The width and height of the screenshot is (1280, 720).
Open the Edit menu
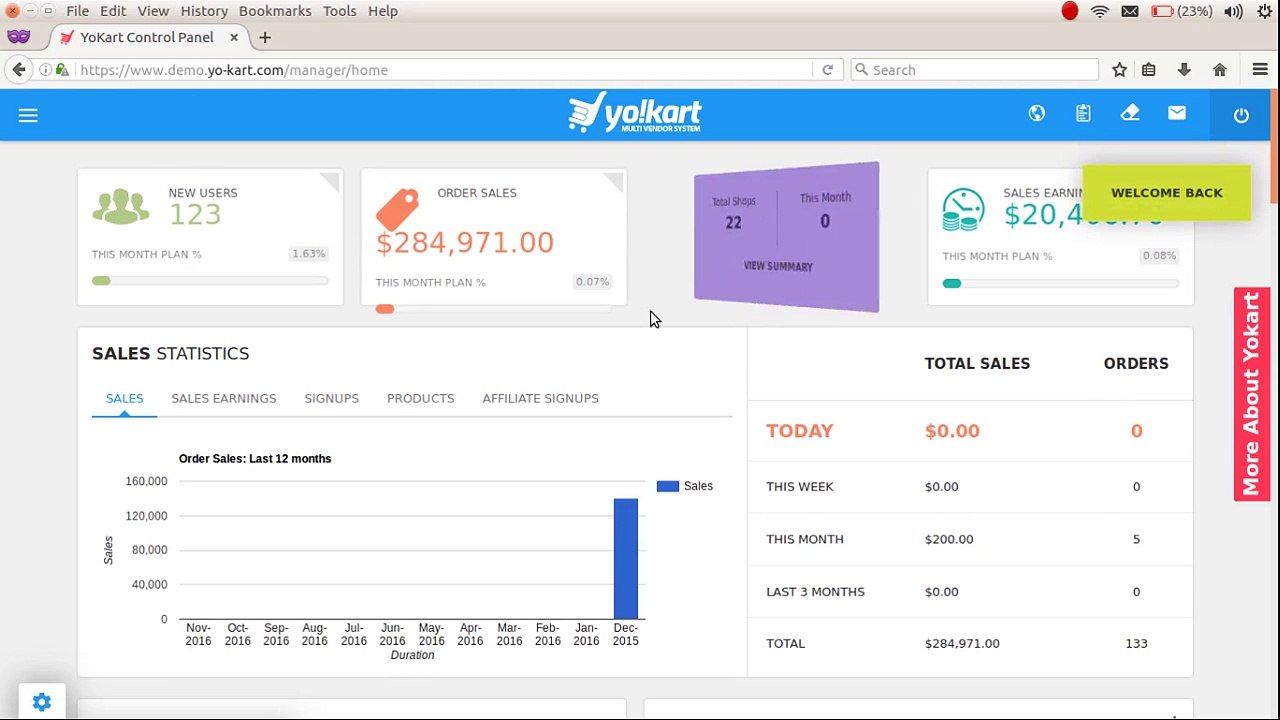tap(113, 11)
